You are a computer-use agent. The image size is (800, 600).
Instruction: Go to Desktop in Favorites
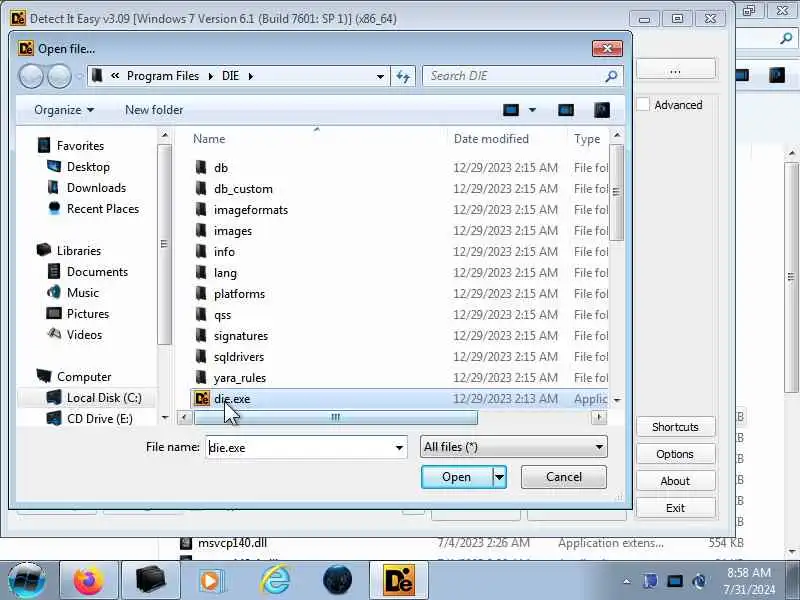pos(88,167)
